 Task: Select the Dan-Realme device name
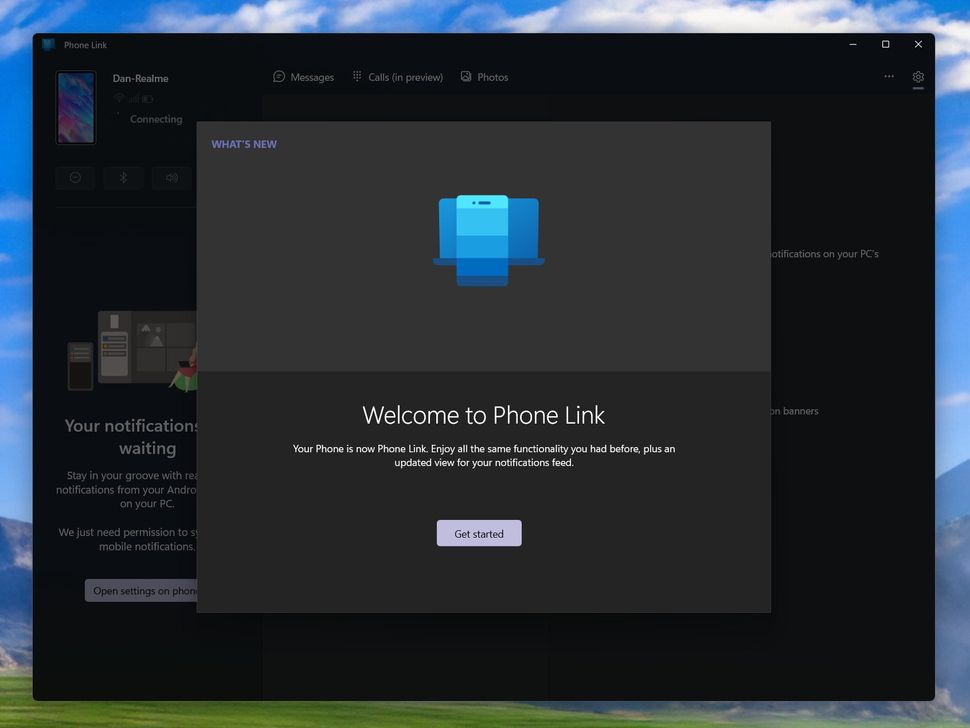click(142, 78)
